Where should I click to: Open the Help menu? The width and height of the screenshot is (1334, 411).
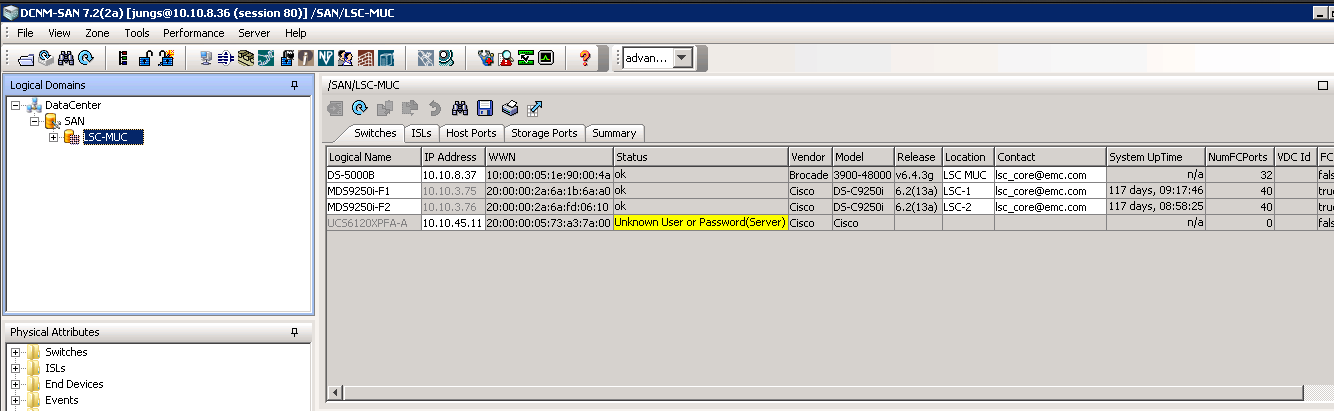coord(296,33)
